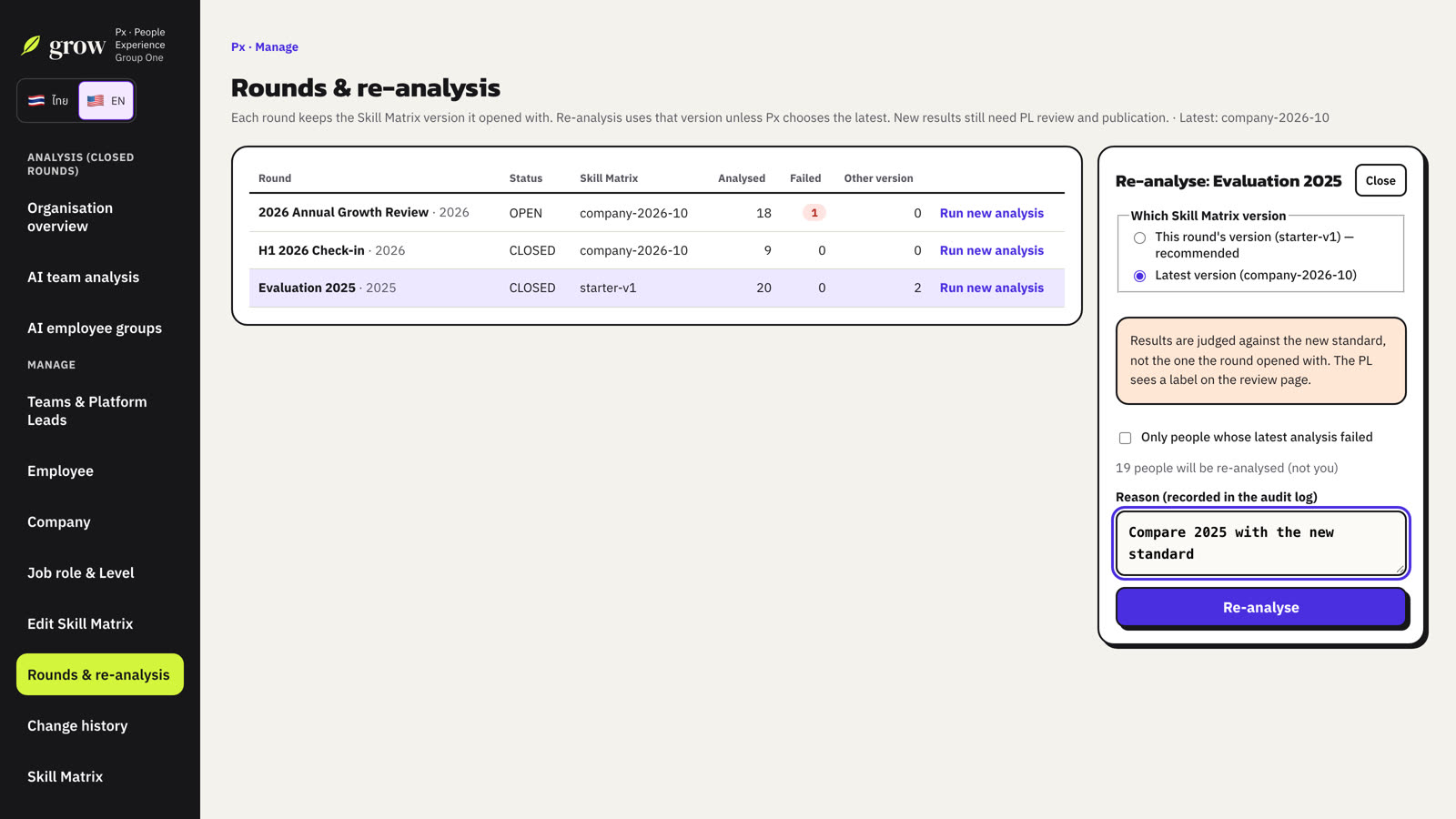Focus the Reason audit log text field
Viewport: 1456px width, 819px height.
[1260, 543]
